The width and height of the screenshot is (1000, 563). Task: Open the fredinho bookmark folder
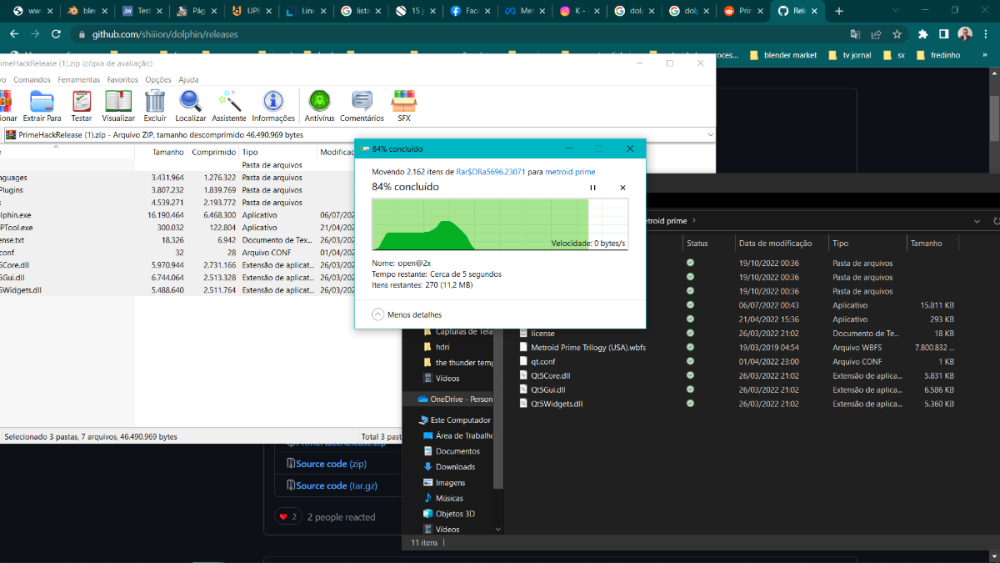tap(938, 55)
